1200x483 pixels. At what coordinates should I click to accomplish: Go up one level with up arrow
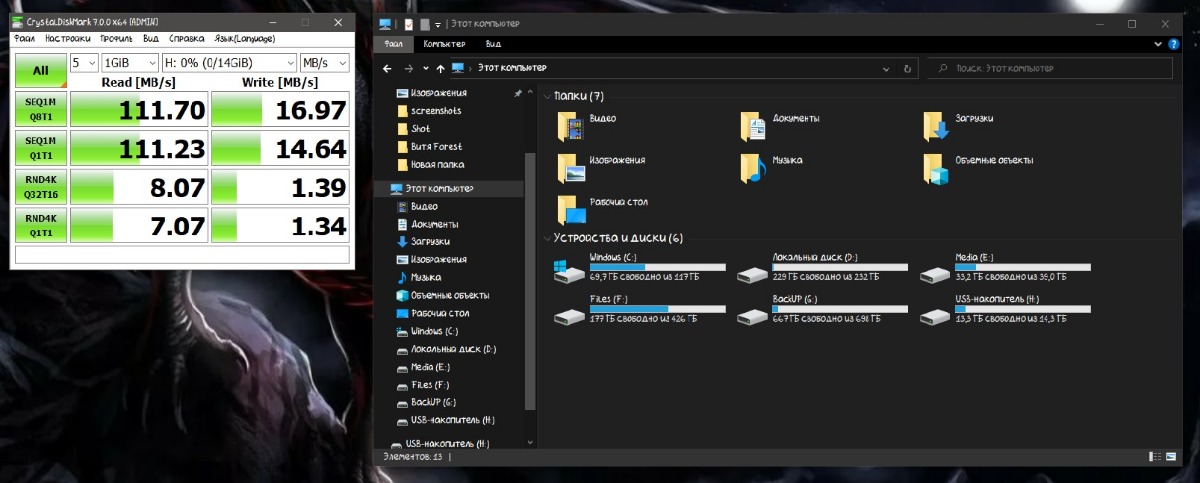click(x=440, y=69)
